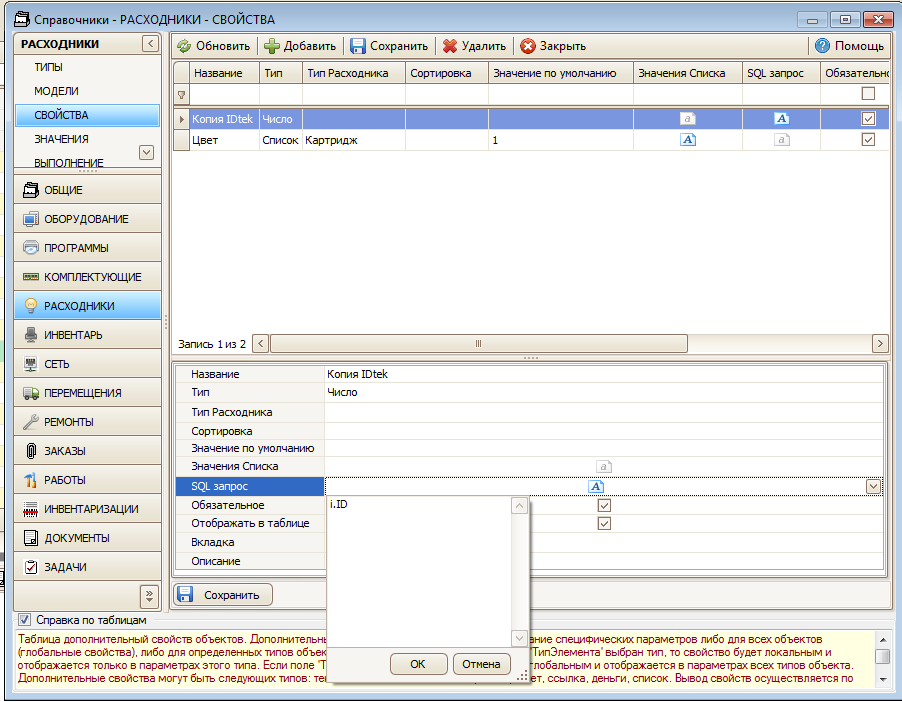Open Значения Списка memo icon for Цвет row
Screen dimensions: 902x702
(688, 139)
